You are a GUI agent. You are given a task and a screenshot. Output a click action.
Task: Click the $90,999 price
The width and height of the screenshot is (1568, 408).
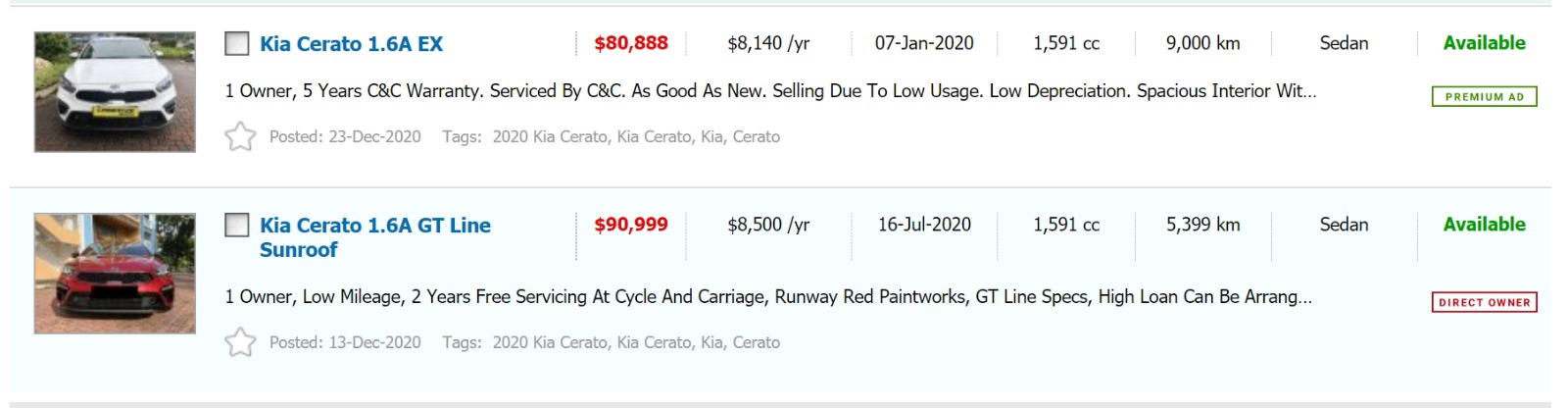pyautogui.click(x=631, y=225)
